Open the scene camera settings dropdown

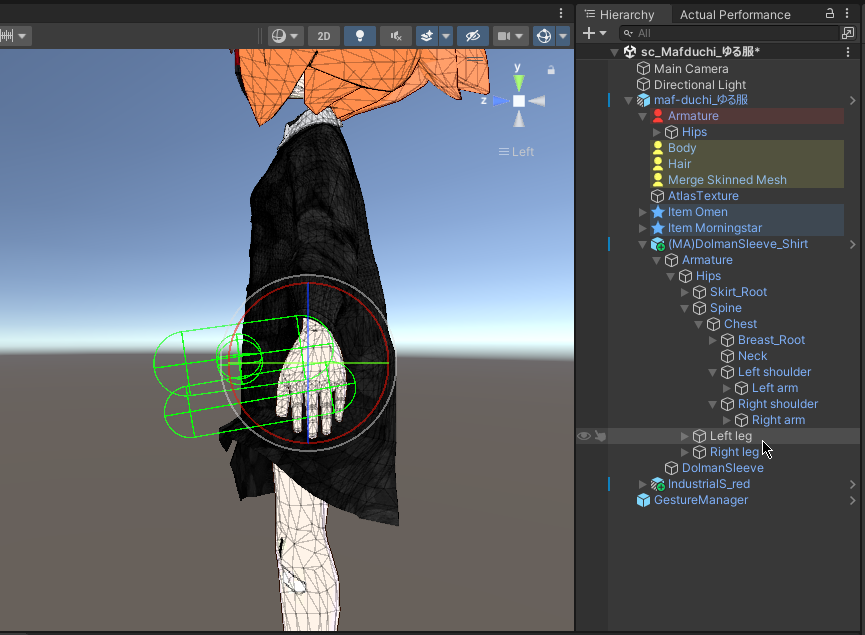(x=510, y=36)
